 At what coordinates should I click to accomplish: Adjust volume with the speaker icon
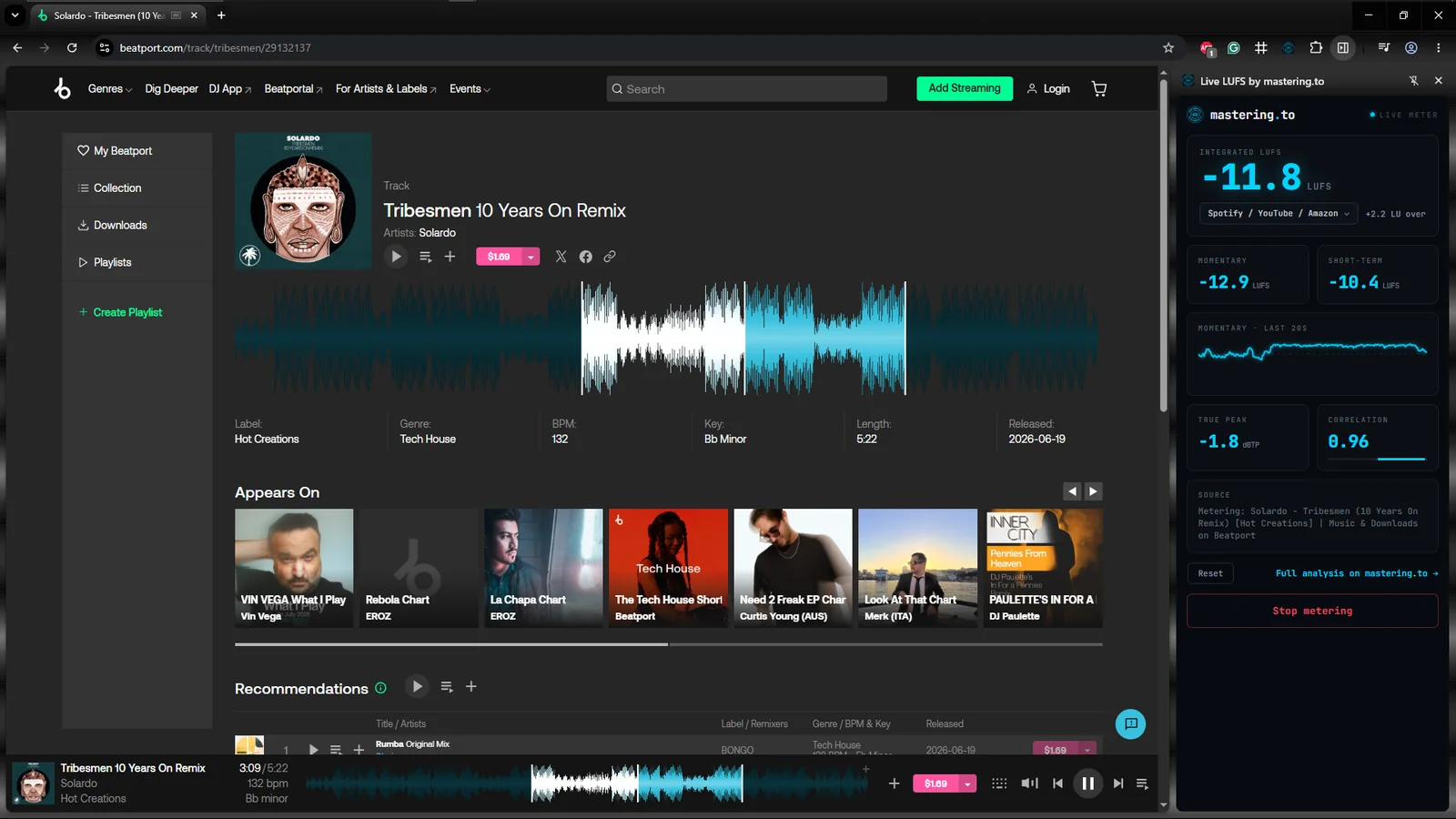[1029, 784]
